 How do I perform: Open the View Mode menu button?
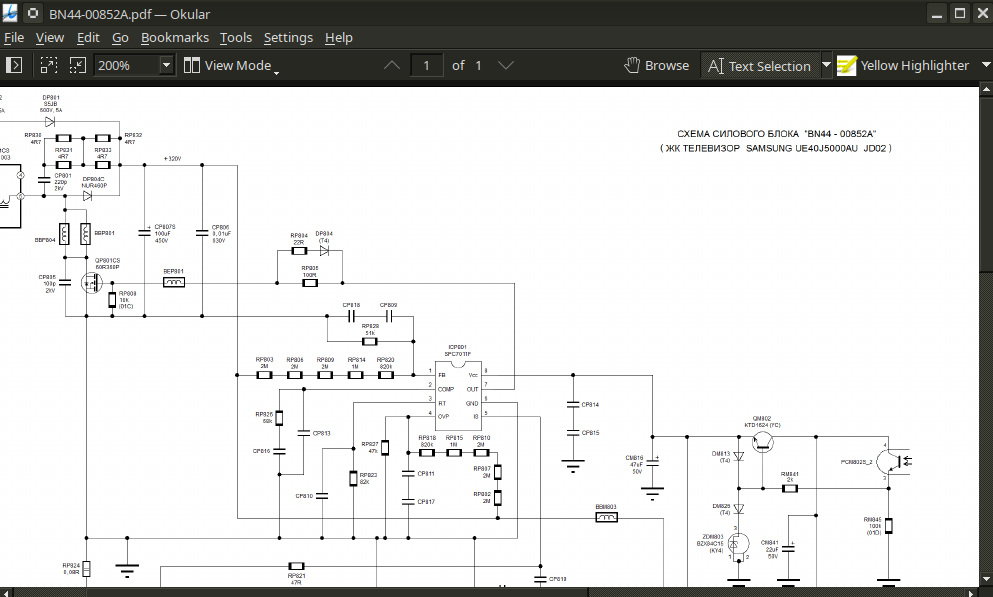point(231,66)
